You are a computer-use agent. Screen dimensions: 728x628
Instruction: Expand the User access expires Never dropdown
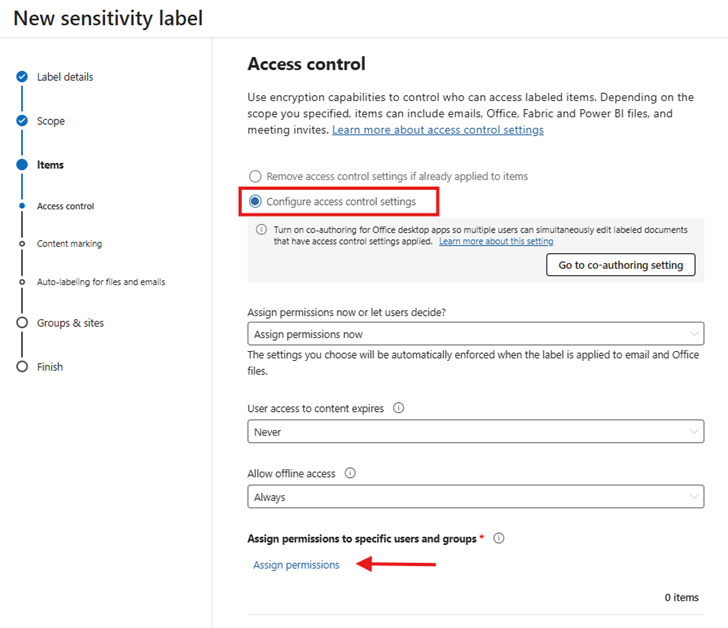(475, 432)
